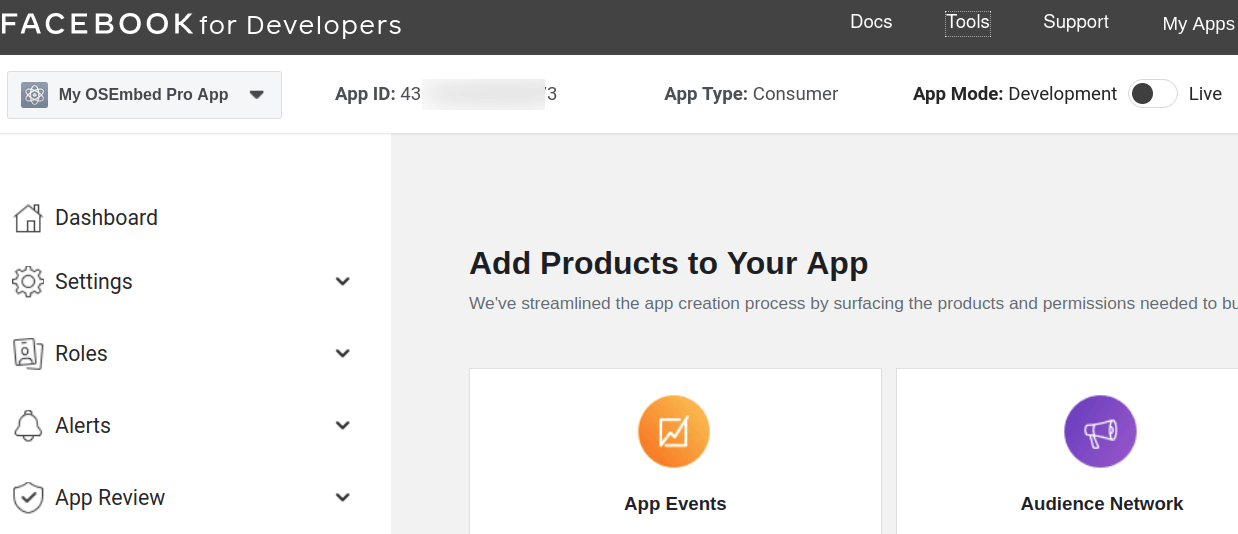Click the orange App Events icon

[674, 432]
